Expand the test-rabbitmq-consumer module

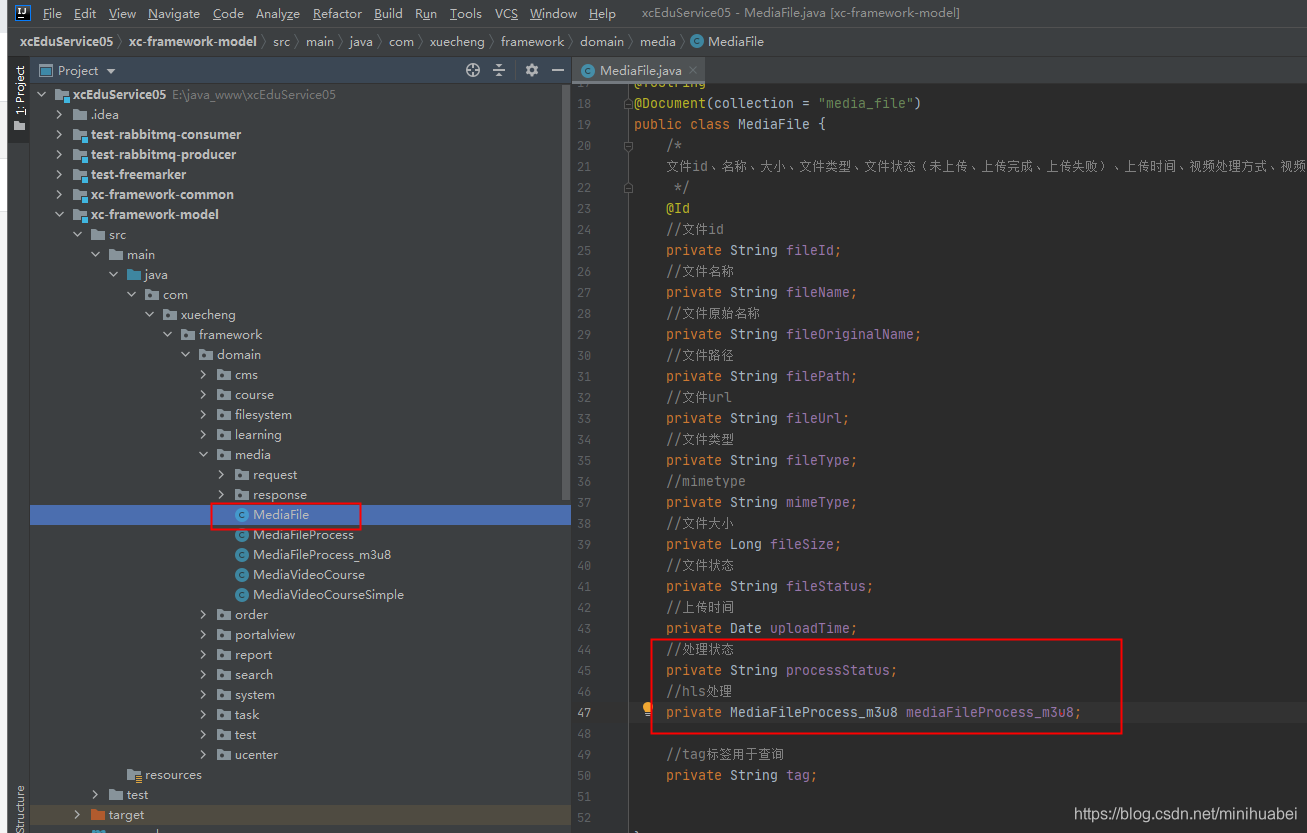pyautogui.click(x=60, y=135)
